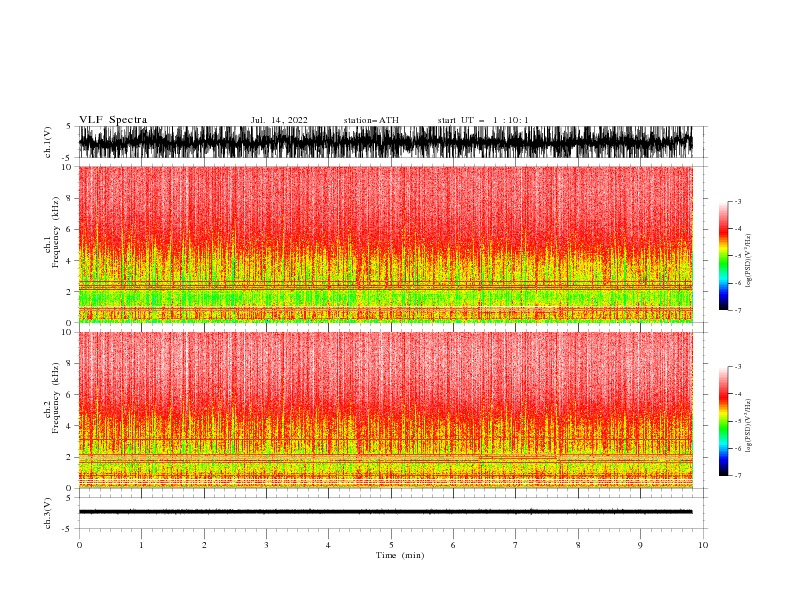The width and height of the screenshot is (792, 612).
Task: Click the 'ch.1(V)' waveform axis label
Action: [48, 142]
